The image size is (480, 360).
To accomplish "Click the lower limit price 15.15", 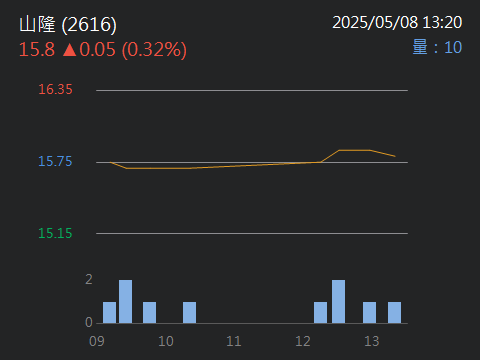I will click(x=55, y=233).
